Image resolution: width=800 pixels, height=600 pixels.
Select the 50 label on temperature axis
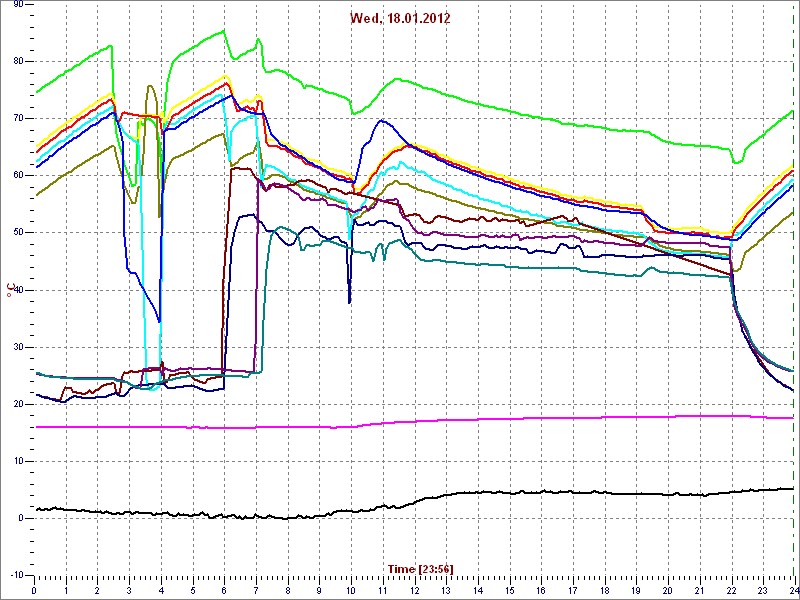(x=18, y=233)
